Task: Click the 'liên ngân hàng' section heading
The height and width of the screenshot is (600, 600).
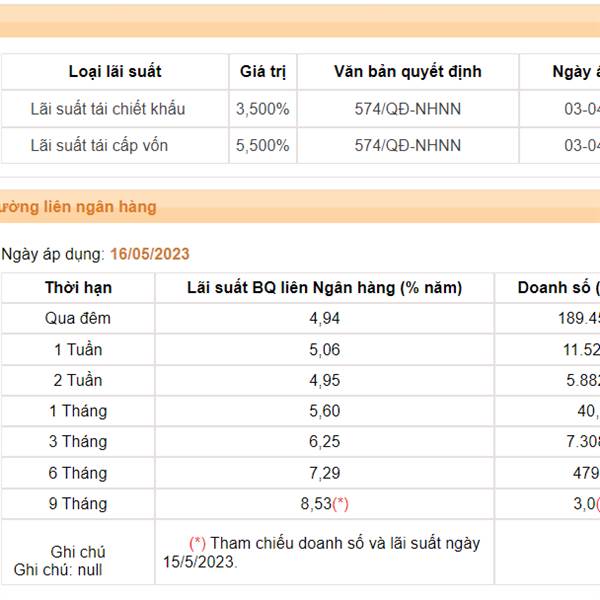Action: coord(78,207)
